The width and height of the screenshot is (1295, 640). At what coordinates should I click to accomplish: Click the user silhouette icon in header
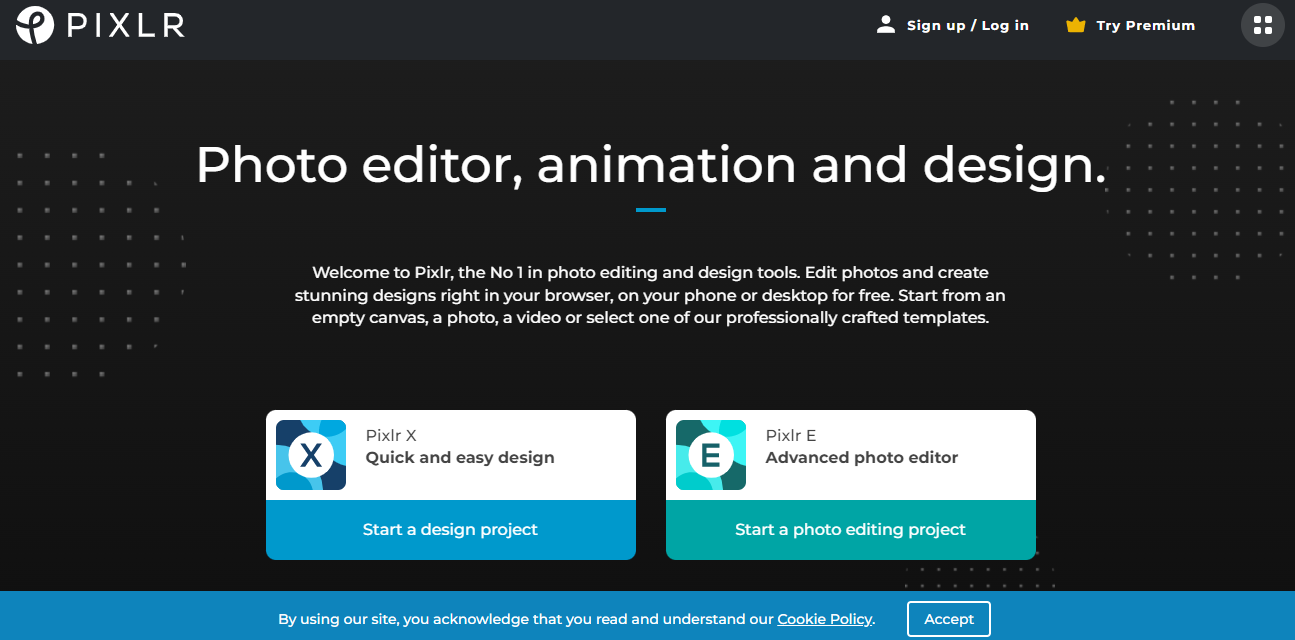coord(884,24)
